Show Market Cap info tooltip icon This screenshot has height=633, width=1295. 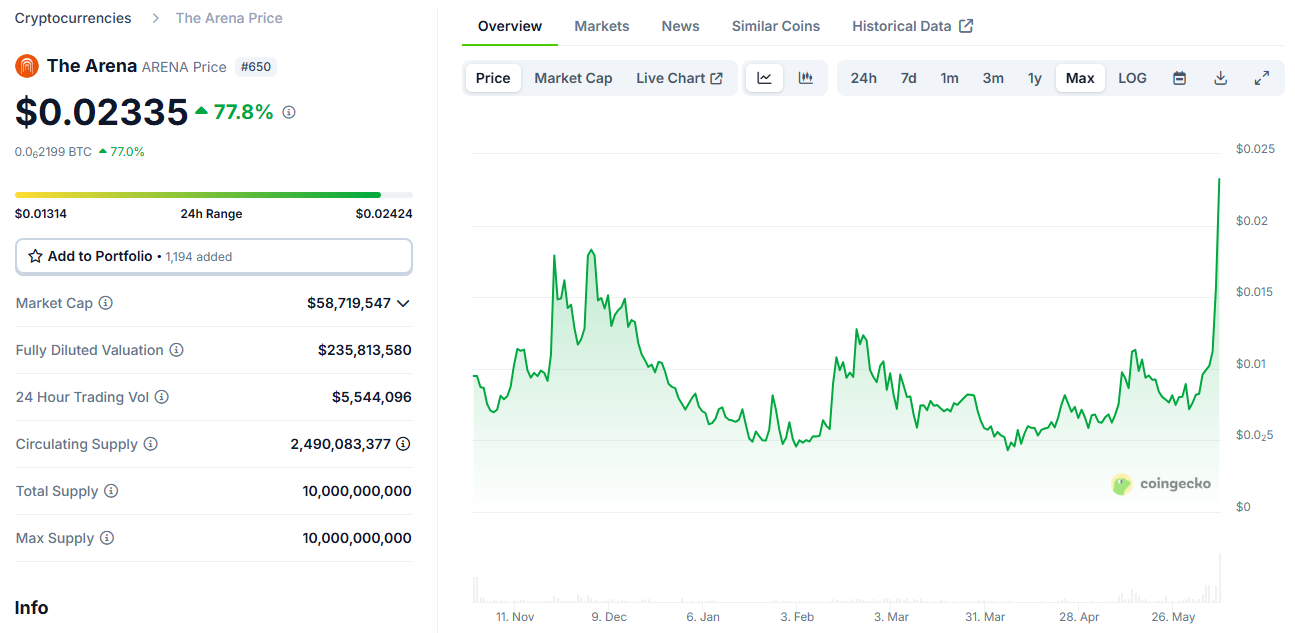[106, 303]
